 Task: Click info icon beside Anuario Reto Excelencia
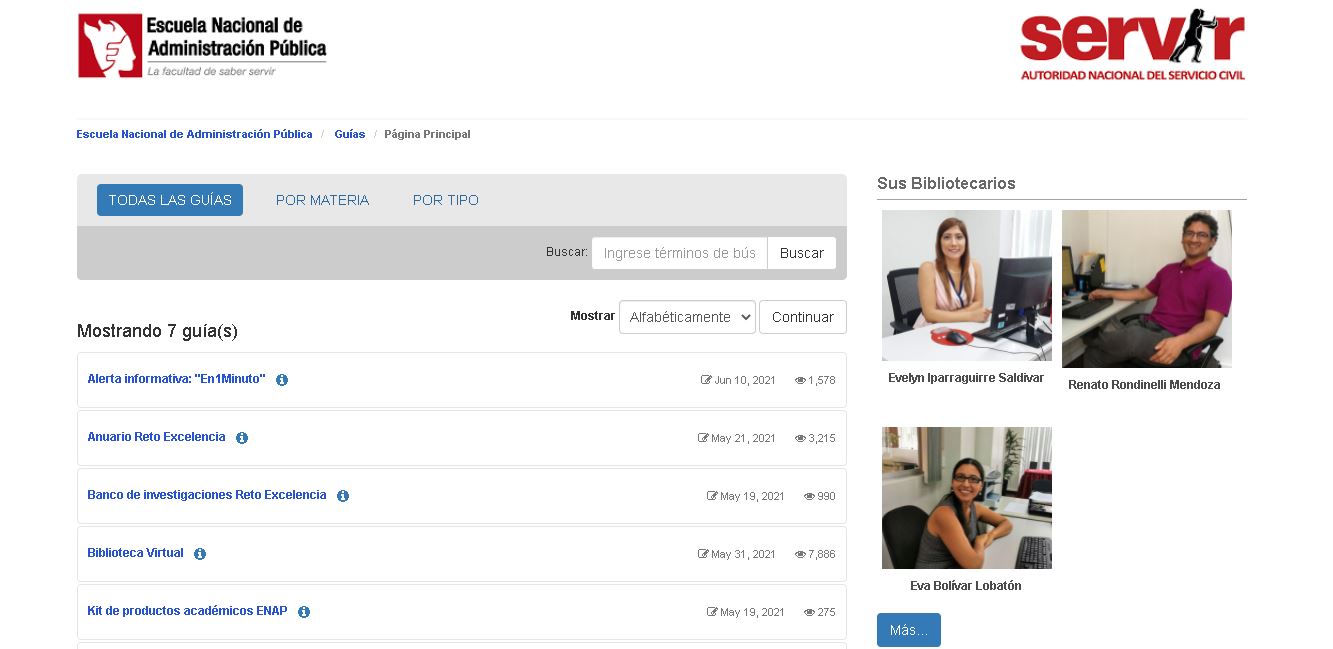(242, 438)
